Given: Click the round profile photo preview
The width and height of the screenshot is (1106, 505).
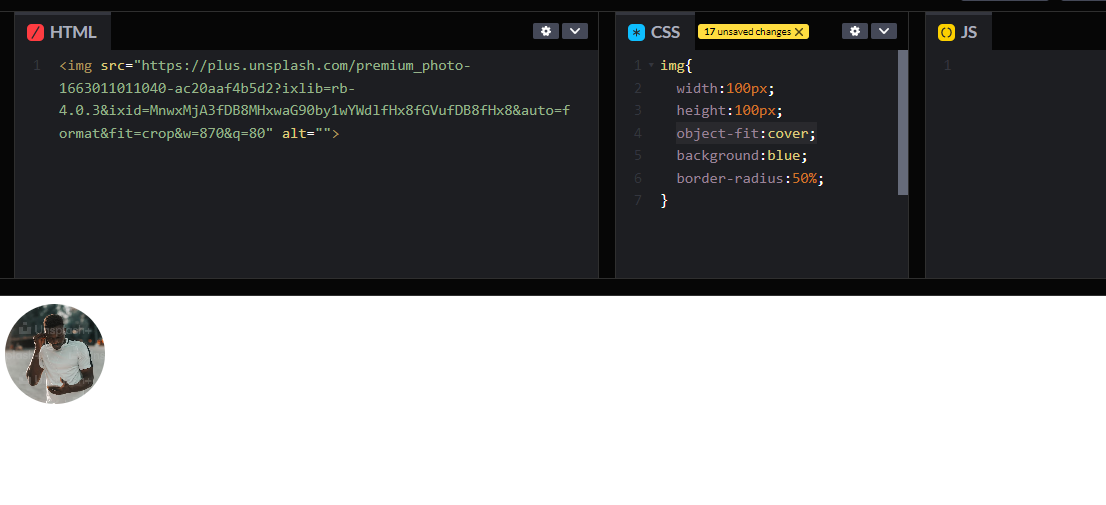Looking at the screenshot, I should (55, 353).
